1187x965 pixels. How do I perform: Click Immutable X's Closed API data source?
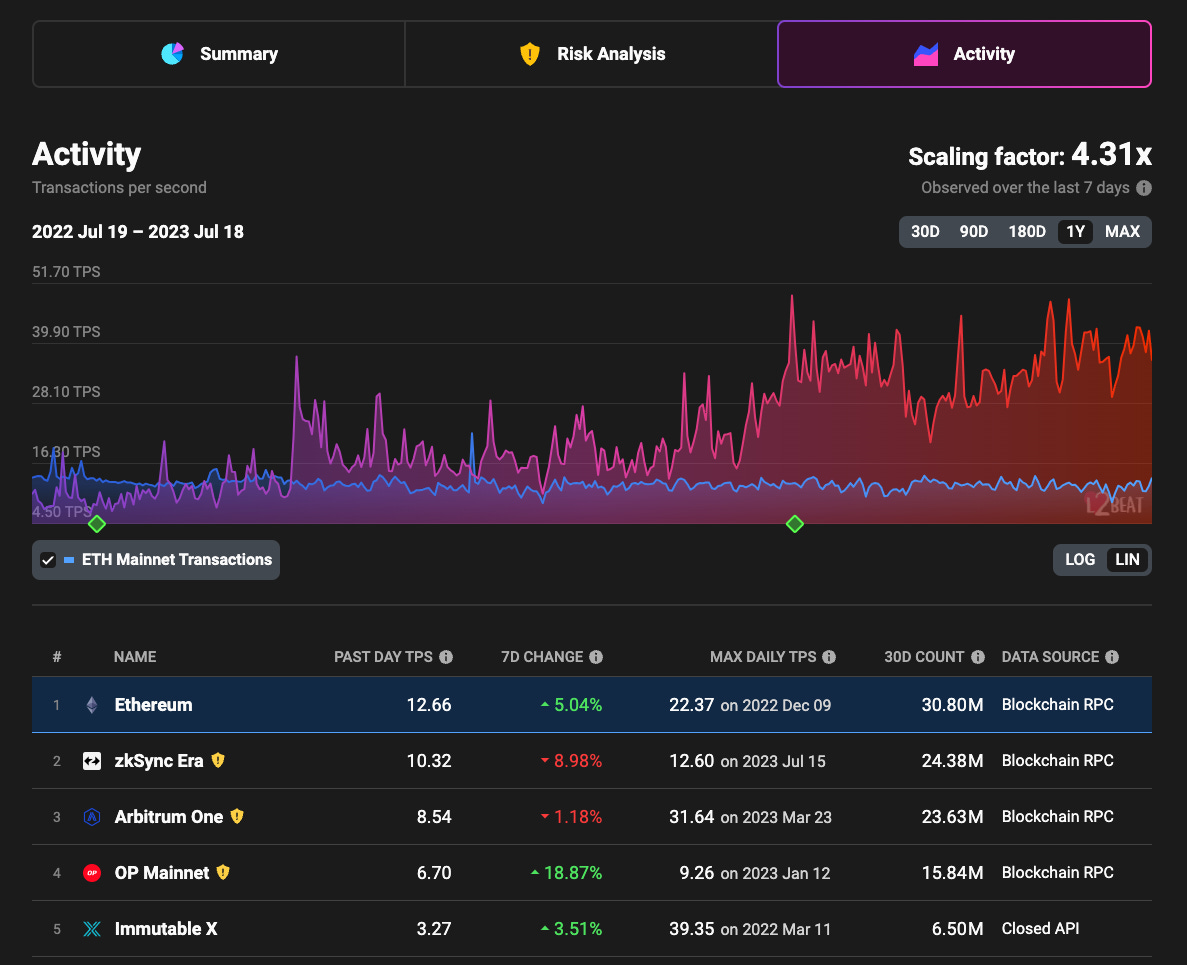(1040, 929)
